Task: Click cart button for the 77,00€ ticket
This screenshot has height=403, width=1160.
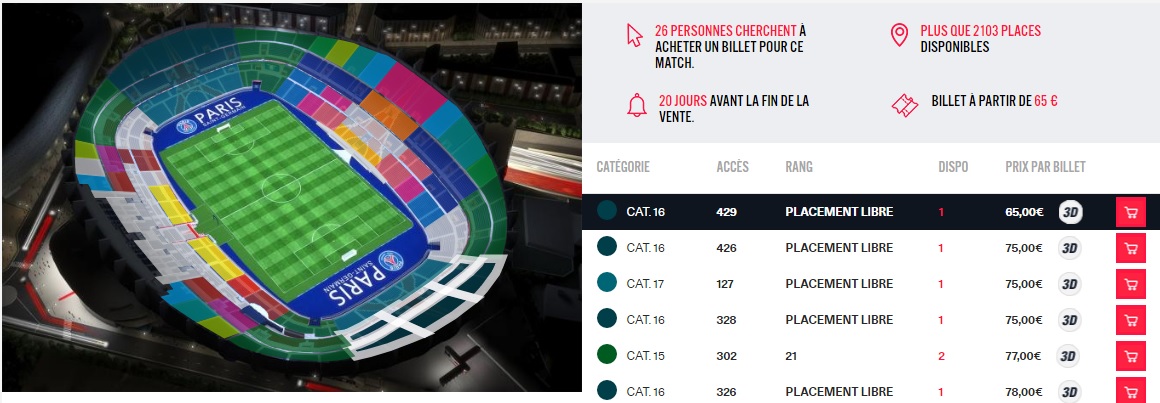Action: click(1130, 355)
